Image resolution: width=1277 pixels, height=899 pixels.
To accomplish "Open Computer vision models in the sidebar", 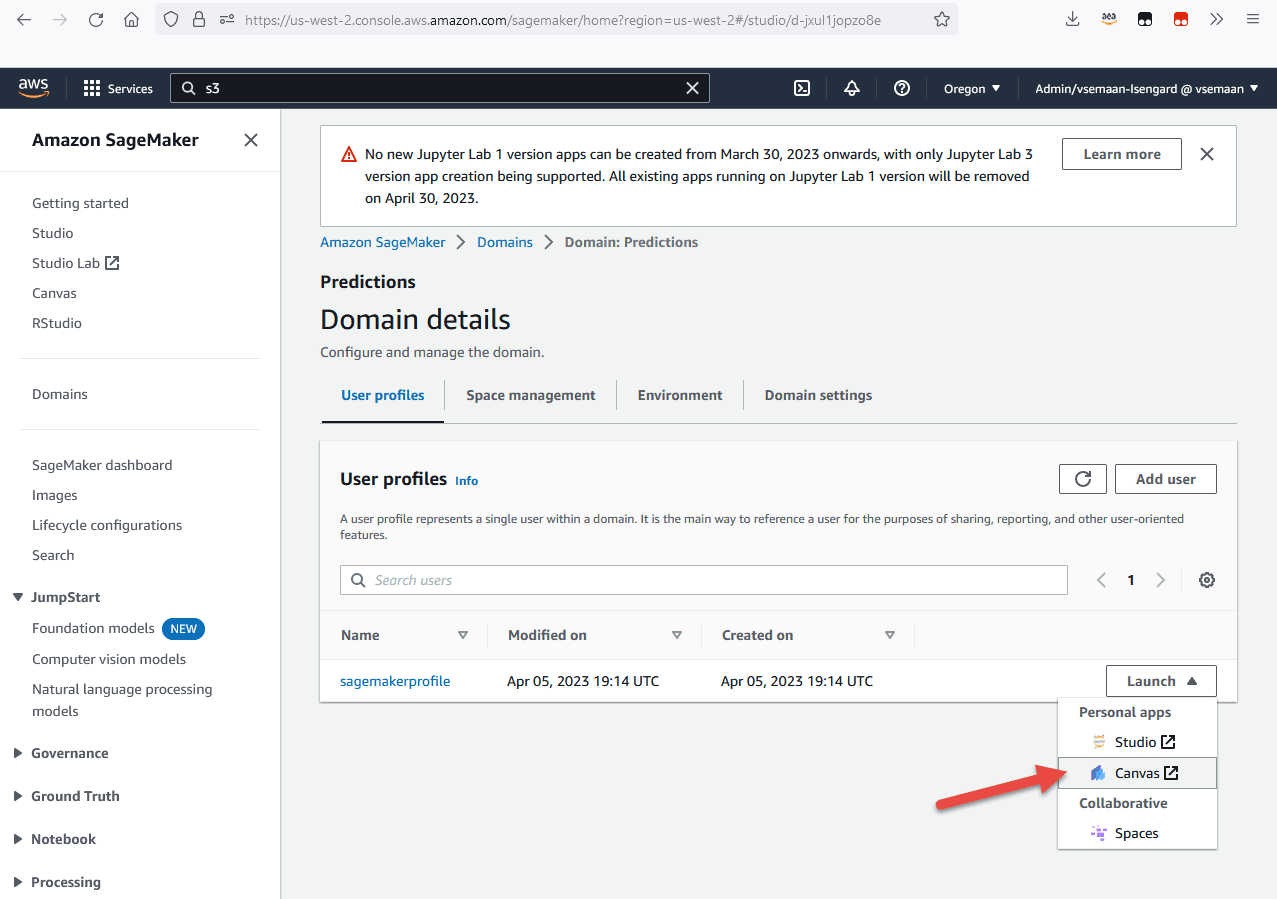I will click(109, 659).
